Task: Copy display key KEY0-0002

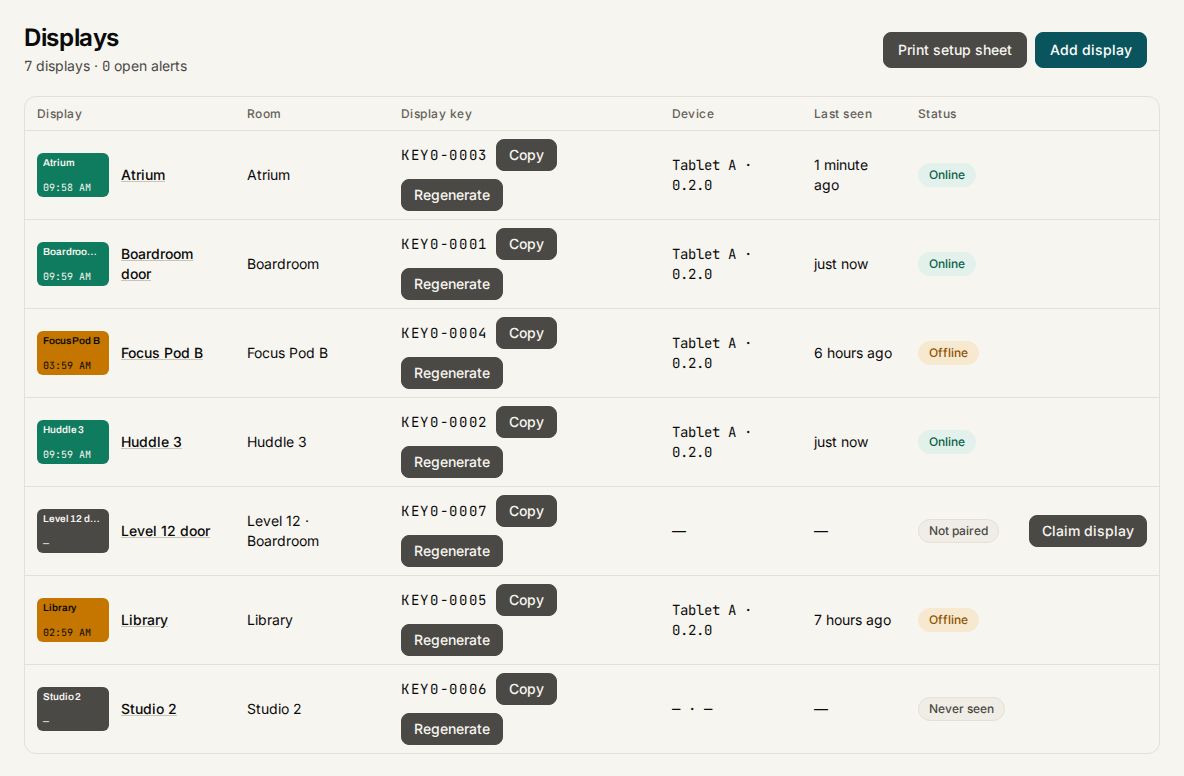Action: (526, 422)
